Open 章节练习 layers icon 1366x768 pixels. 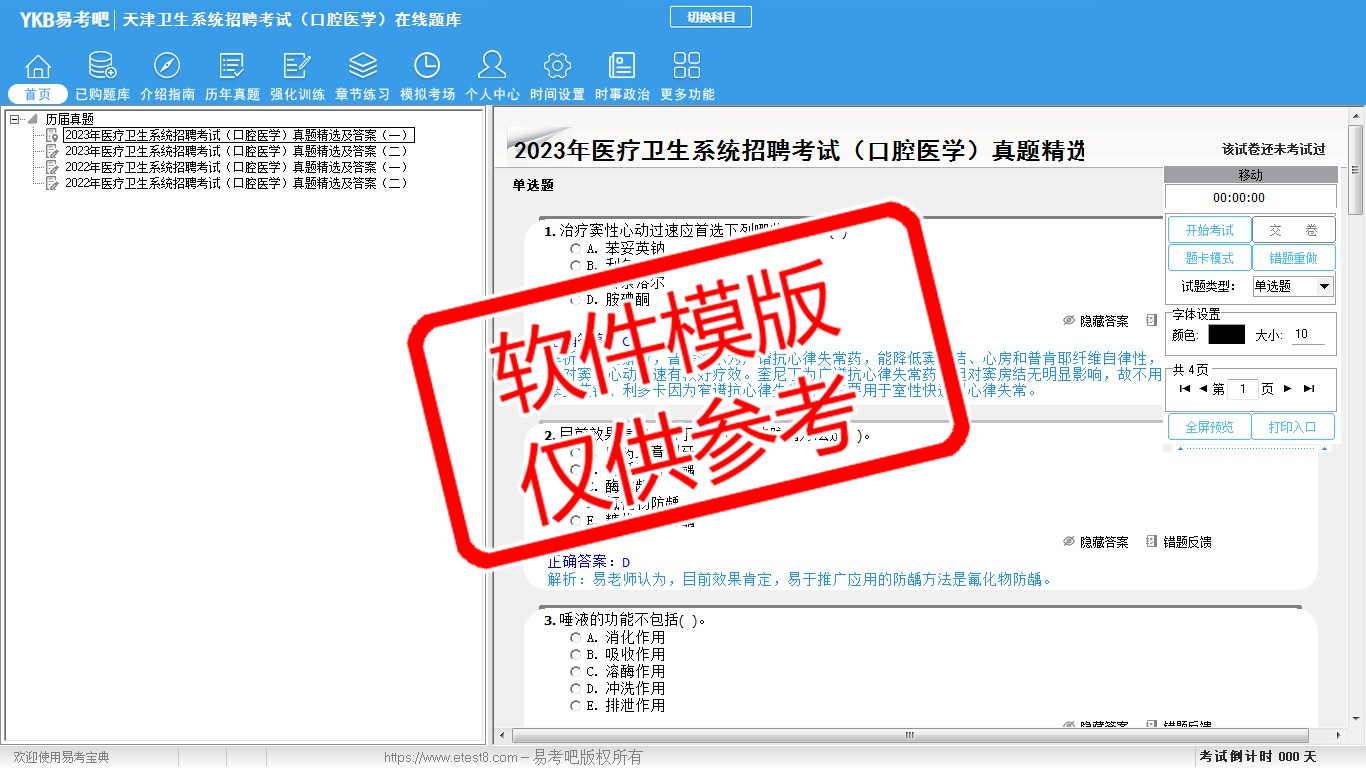pyautogui.click(x=362, y=66)
